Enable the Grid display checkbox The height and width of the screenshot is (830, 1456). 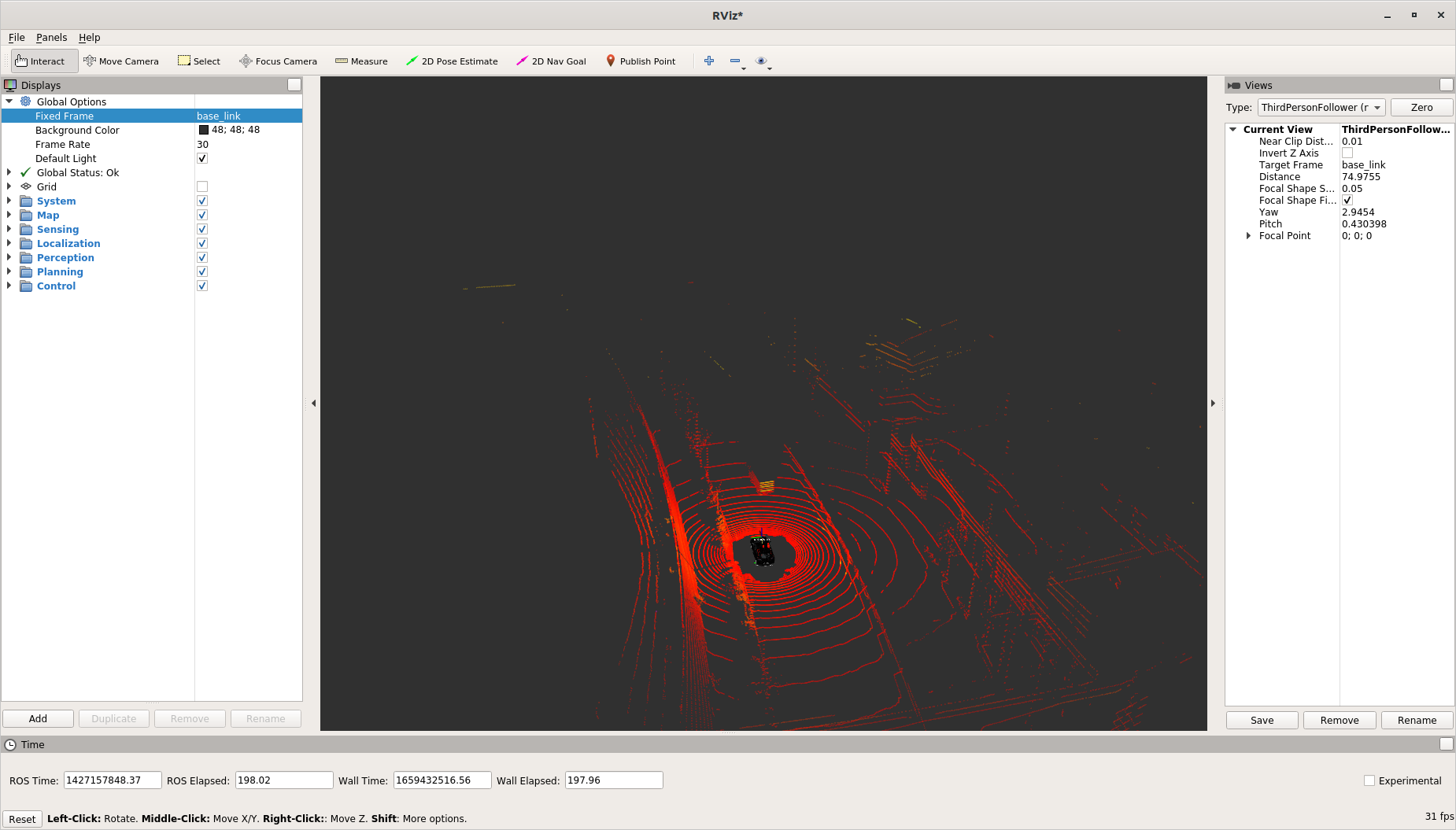coord(202,186)
